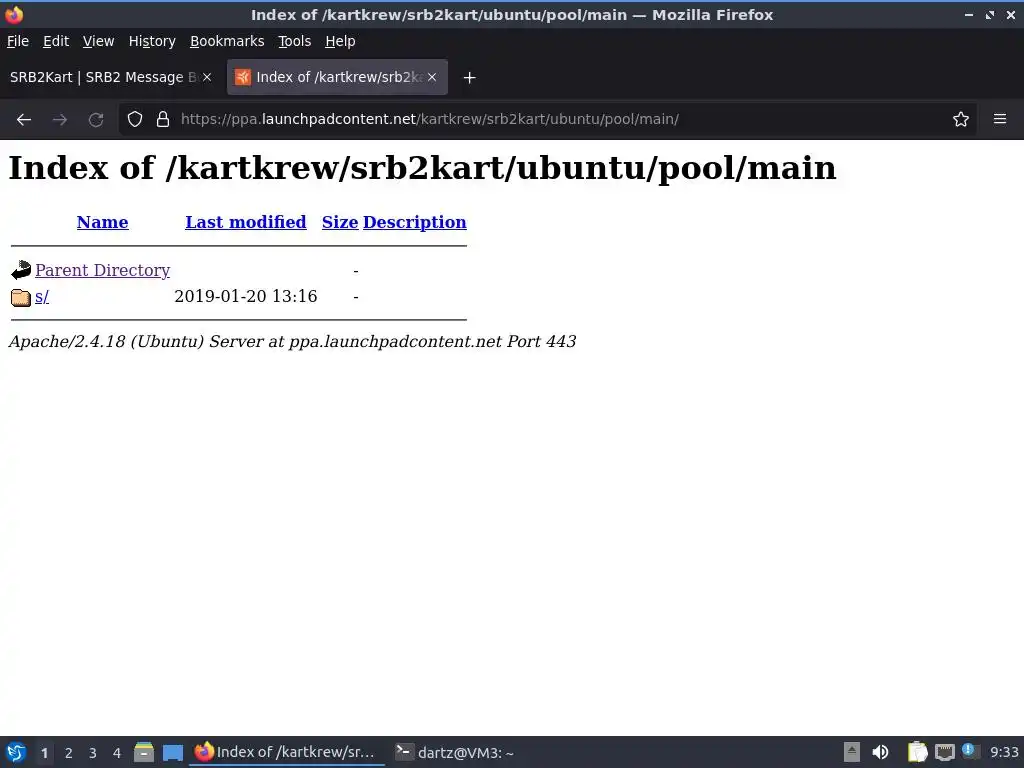Open the Firefox hamburger application menu

tap(1000, 120)
